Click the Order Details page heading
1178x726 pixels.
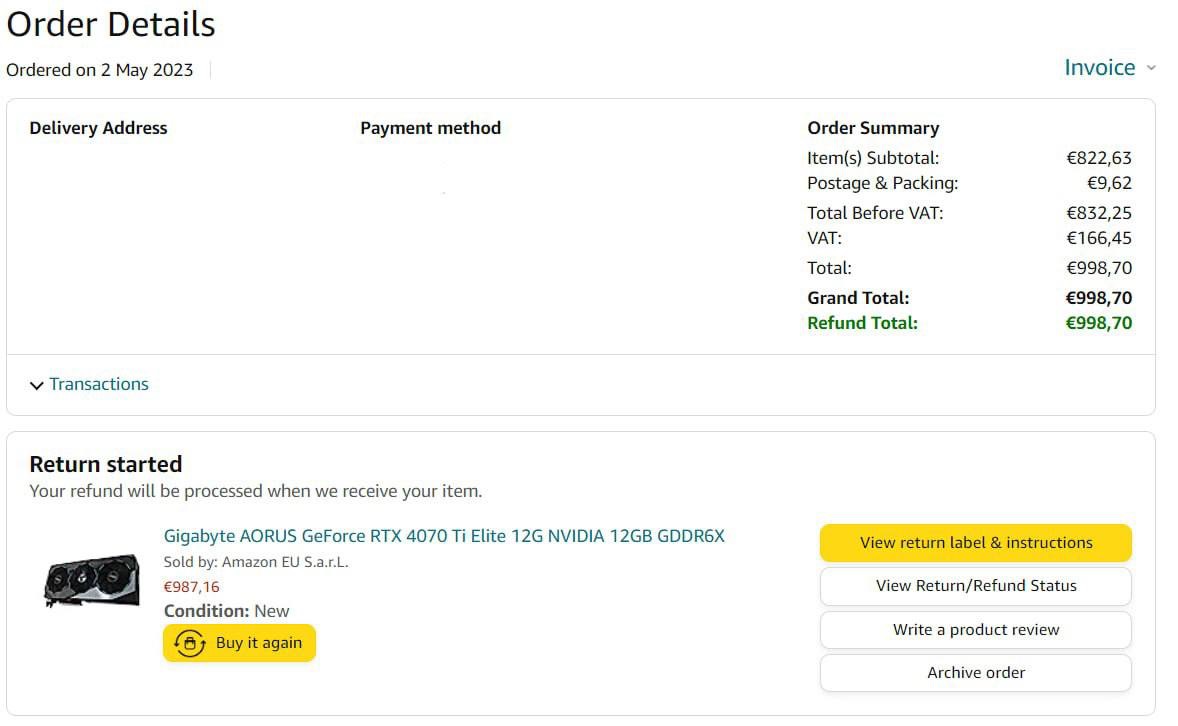point(110,24)
